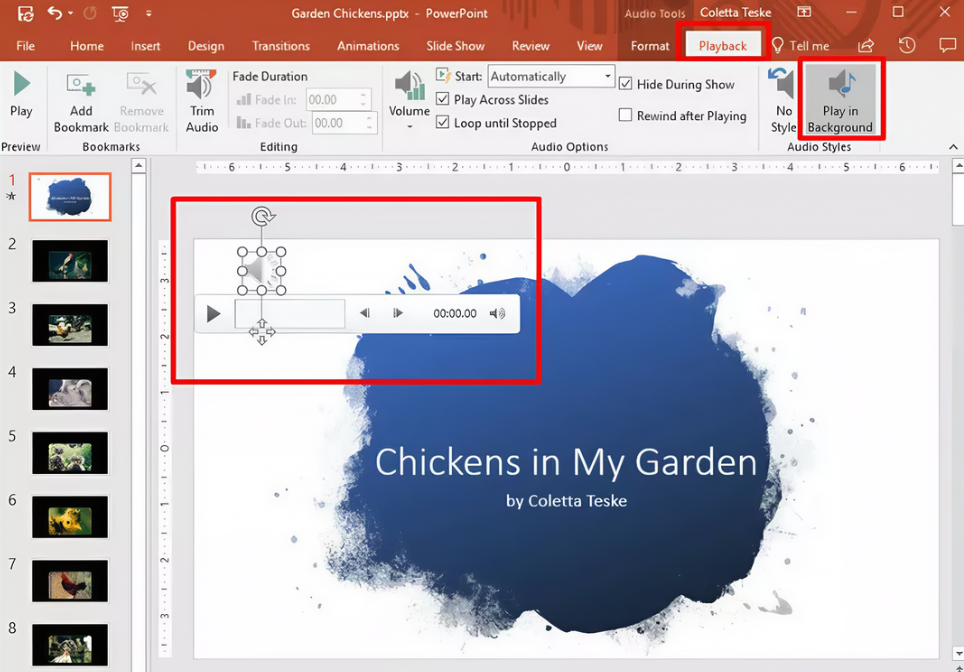Image resolution: width=964 pixels, height=672 pixels.
Task: Click the Play preview button in ribbon
Action: (22, 94)
